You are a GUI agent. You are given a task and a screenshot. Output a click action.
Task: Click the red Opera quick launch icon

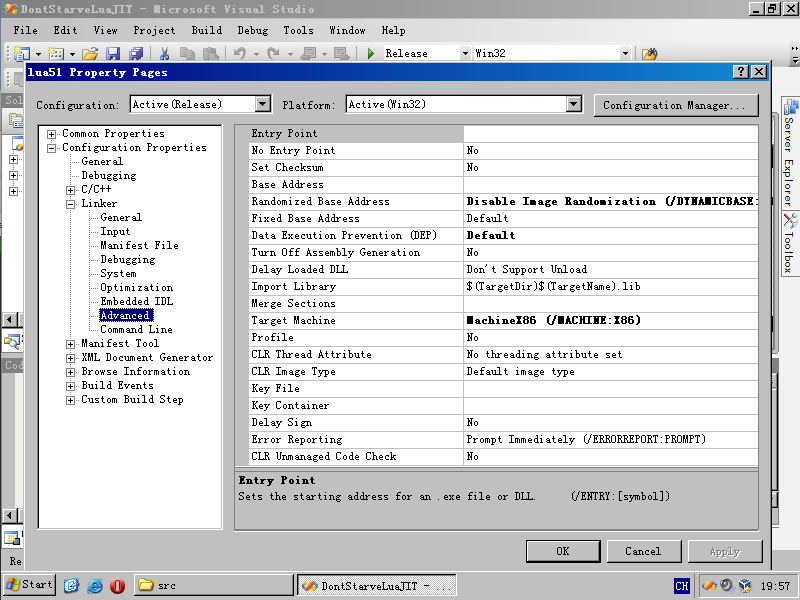(x=117, y=585)
